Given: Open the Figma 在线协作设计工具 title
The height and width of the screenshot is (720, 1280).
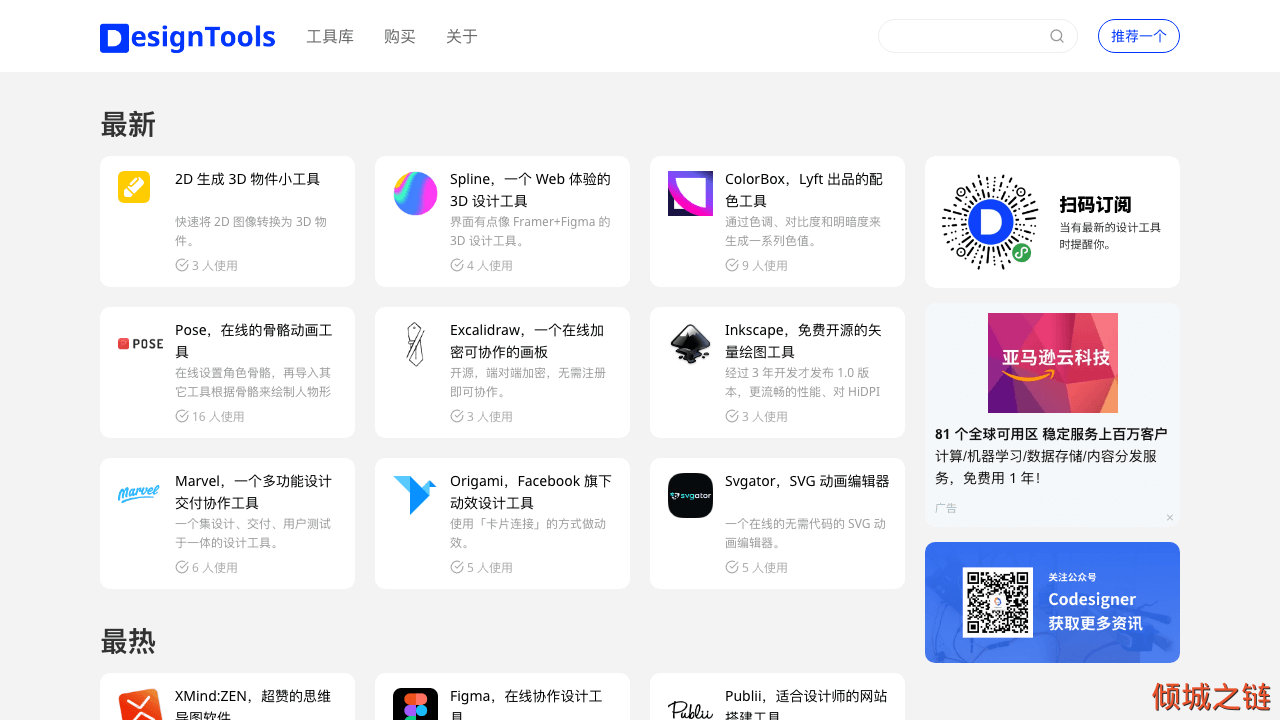Looking at the screenshot, I should (x=526, y=704).
